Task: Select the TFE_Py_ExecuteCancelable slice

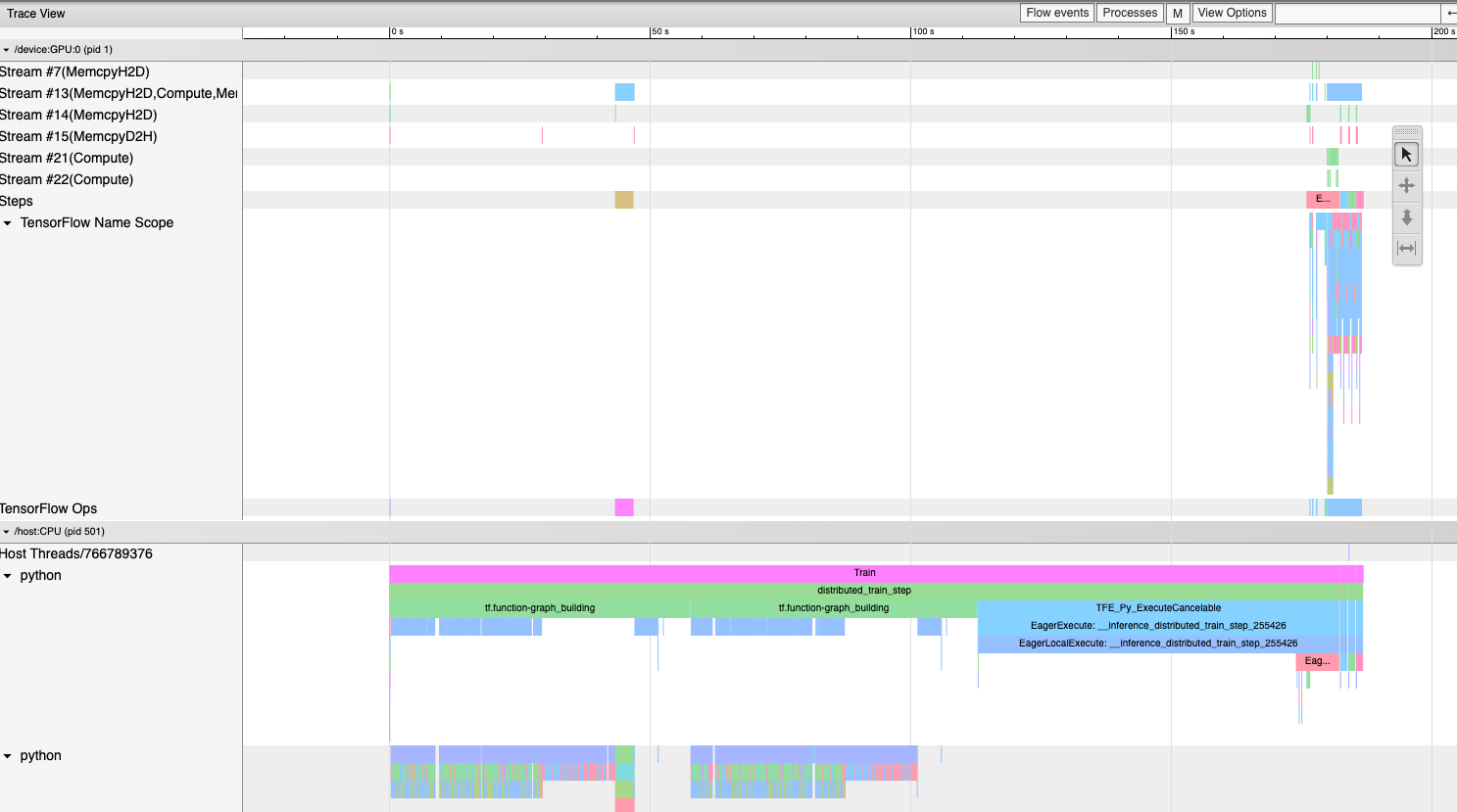Action: 1158,608
